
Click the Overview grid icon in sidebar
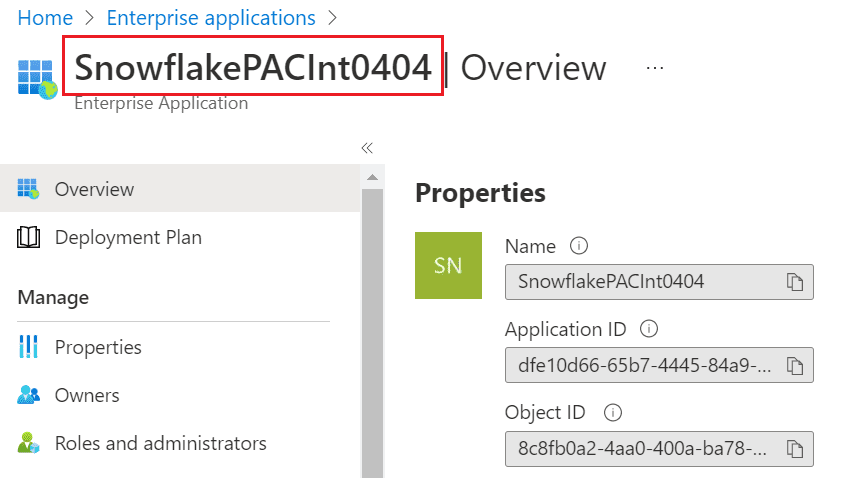pos(28,189)
